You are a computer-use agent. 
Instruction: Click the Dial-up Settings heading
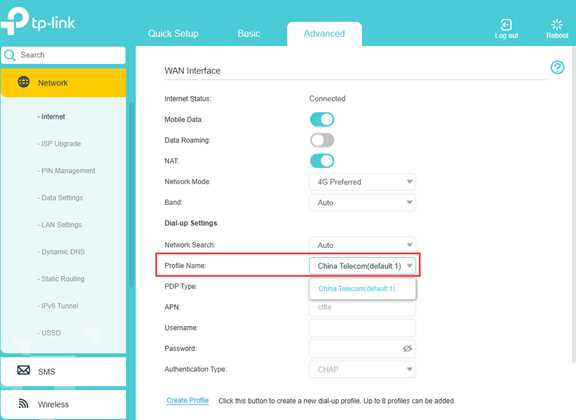(x=191, y=223)
